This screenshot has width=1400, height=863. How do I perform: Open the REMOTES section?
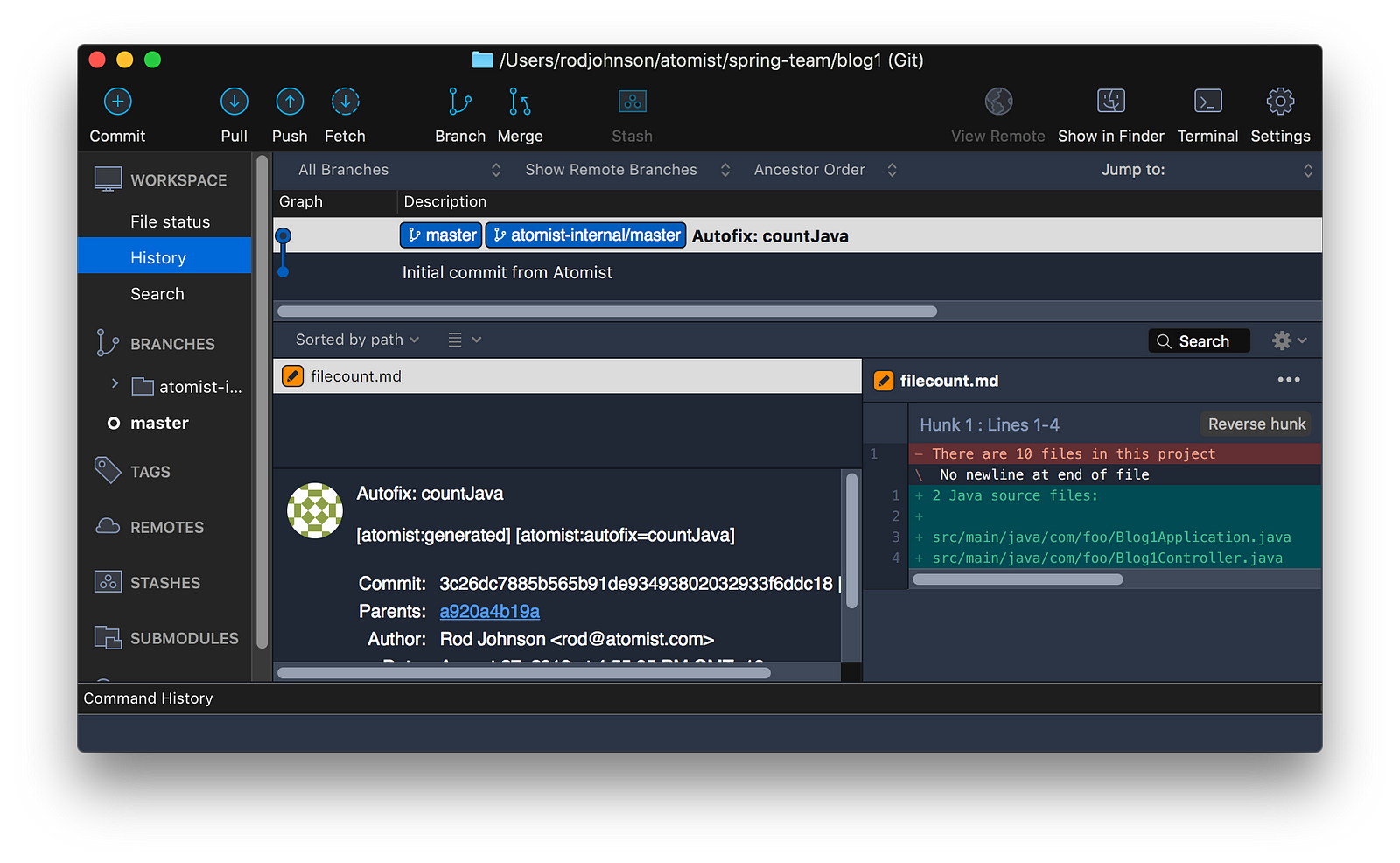(167, 528)
